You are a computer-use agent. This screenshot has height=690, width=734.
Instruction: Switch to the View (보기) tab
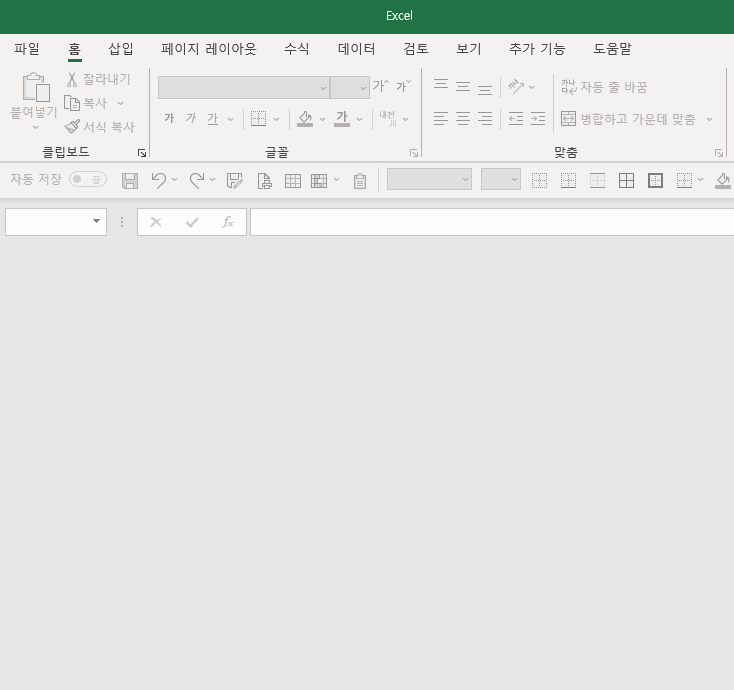[x=469, y=49]
